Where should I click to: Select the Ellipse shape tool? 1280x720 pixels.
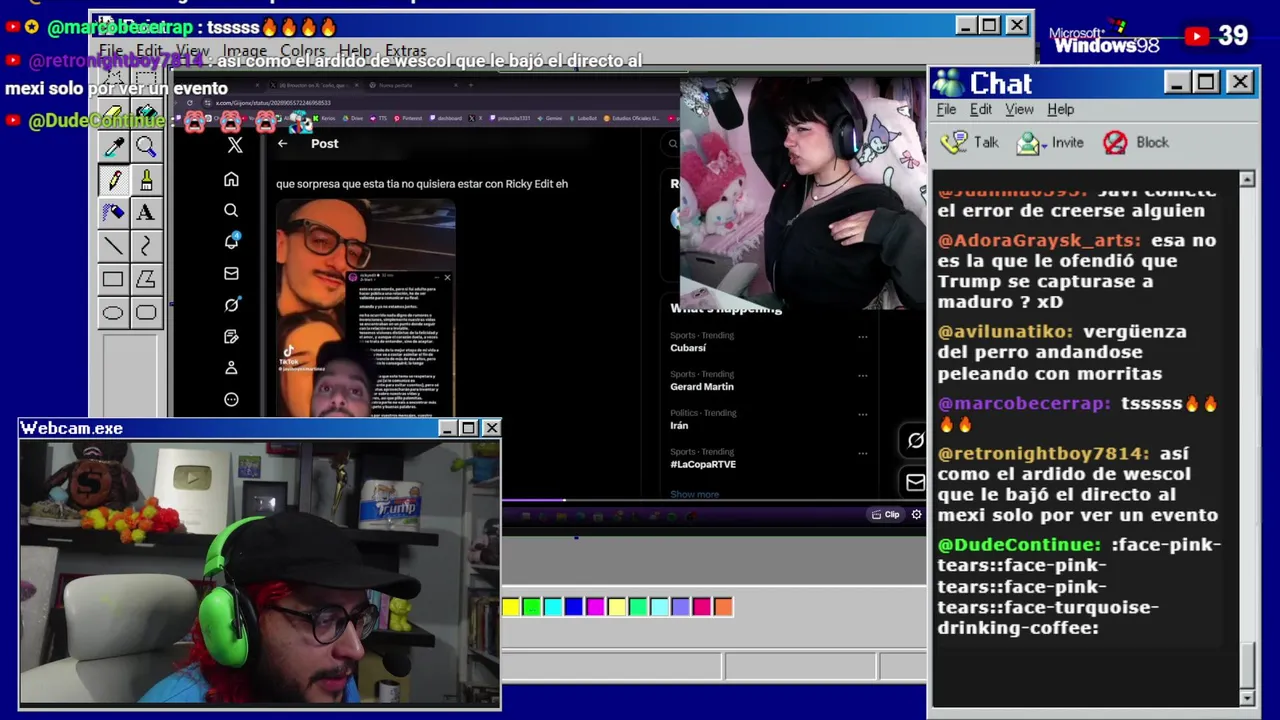point(113,313)
